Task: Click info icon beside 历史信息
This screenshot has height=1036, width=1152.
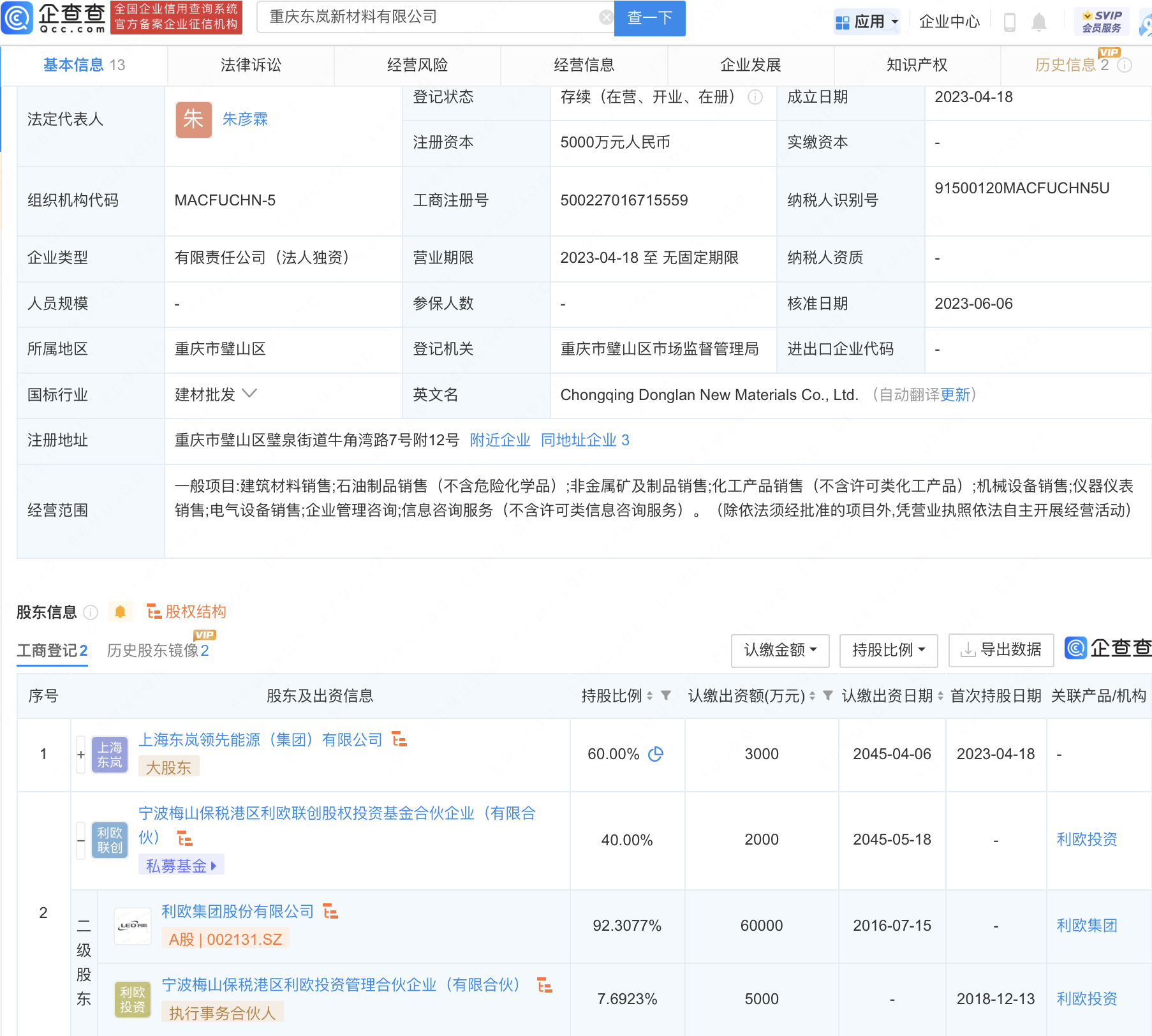Action: tap(1125, 65)
